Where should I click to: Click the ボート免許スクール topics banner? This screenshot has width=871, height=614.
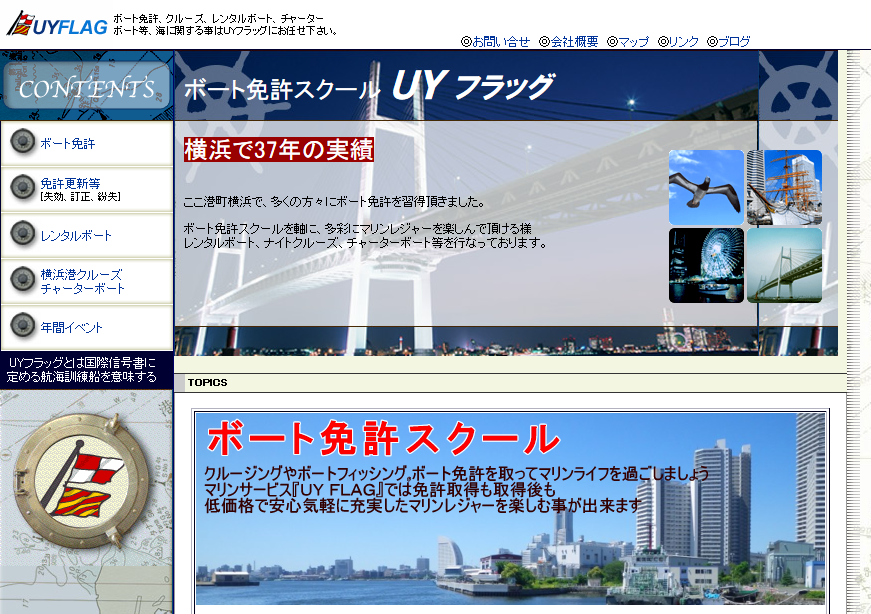tap(510, 508)
